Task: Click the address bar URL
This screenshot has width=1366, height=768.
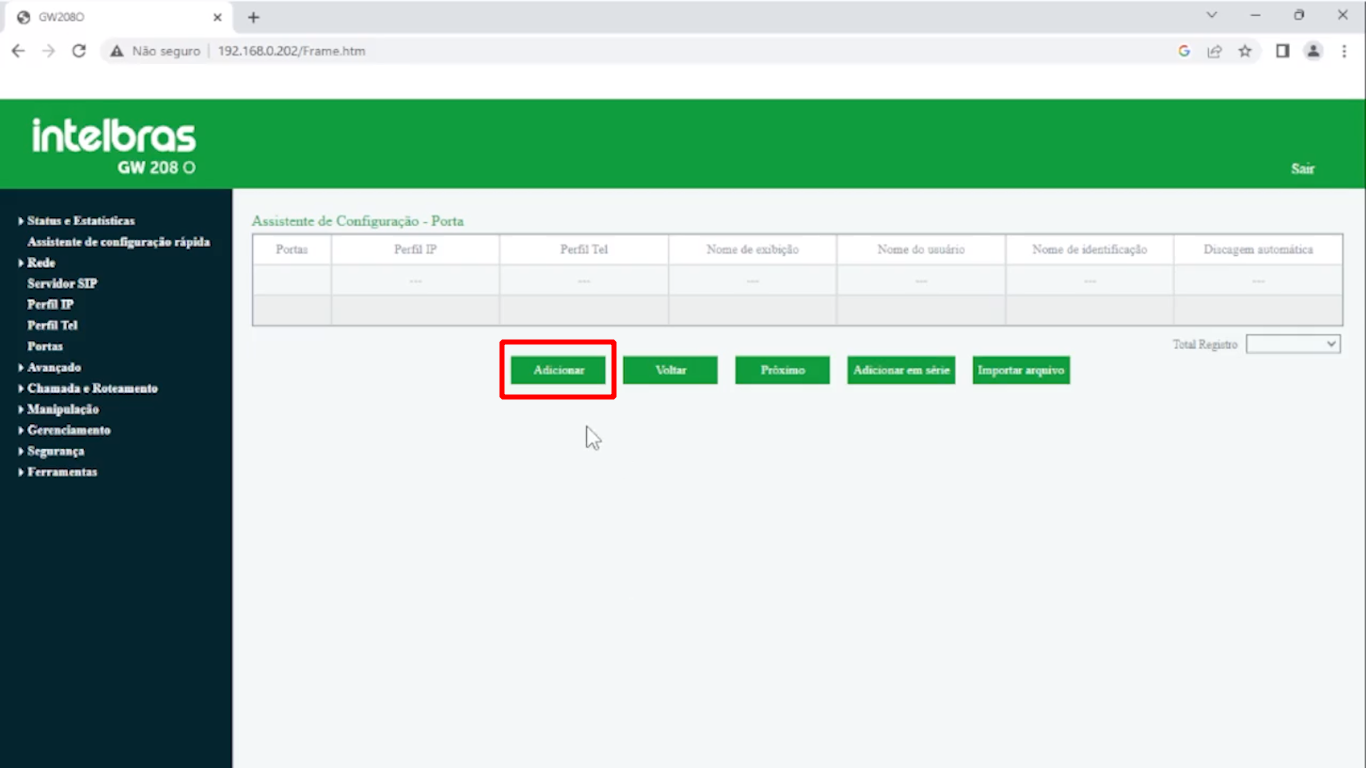Action: 291,51
